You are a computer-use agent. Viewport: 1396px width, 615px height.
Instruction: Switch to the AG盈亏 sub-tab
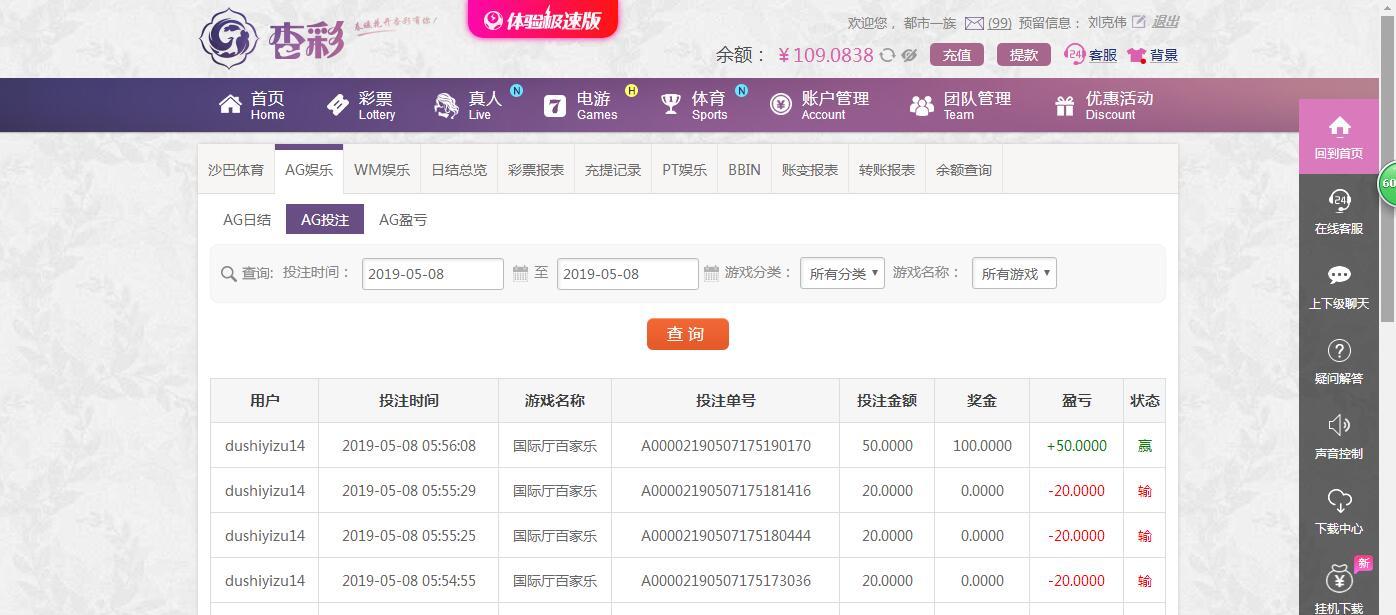pos(402,219)
